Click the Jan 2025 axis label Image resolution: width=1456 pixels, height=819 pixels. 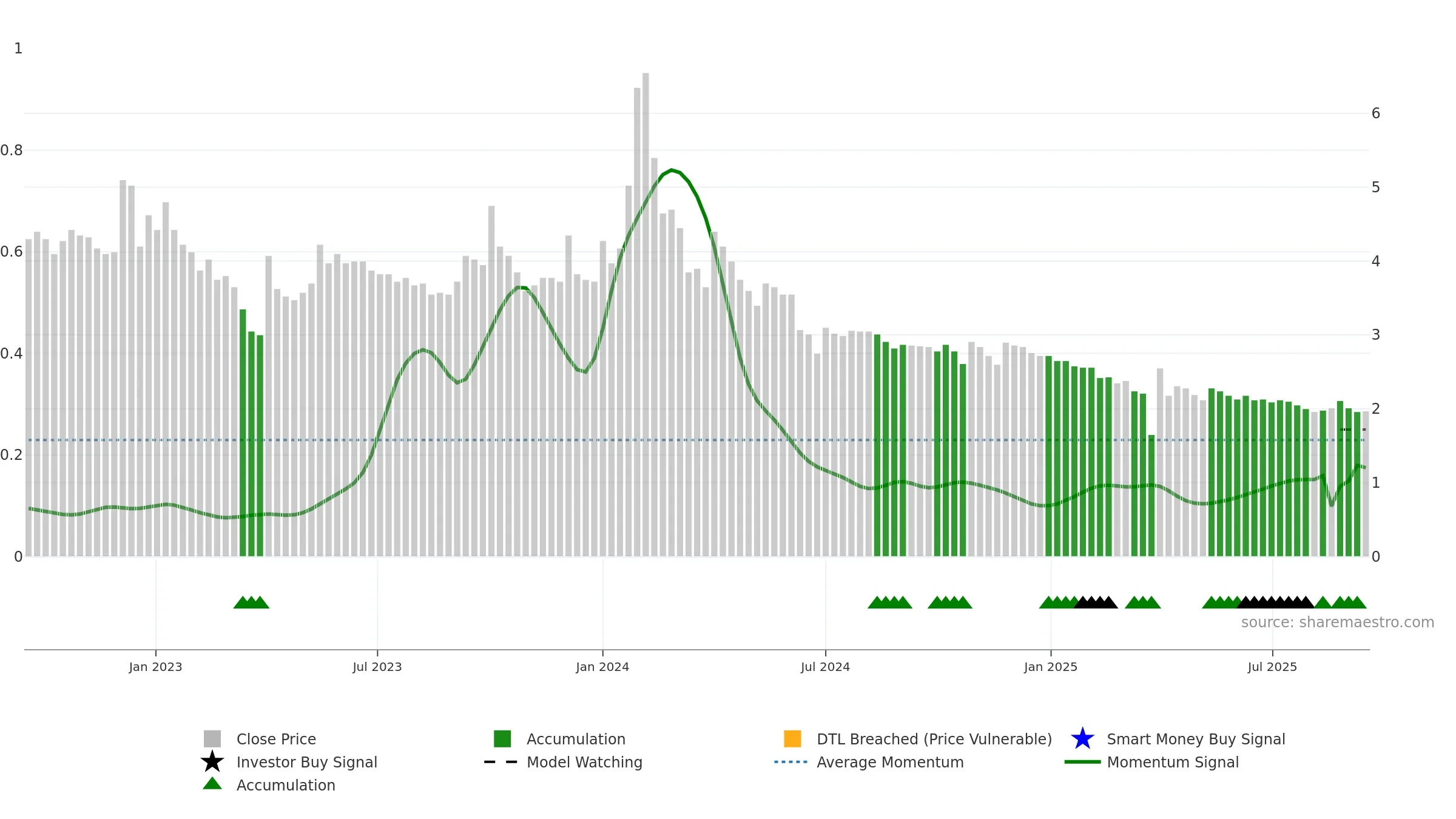tap(1051, 667)
